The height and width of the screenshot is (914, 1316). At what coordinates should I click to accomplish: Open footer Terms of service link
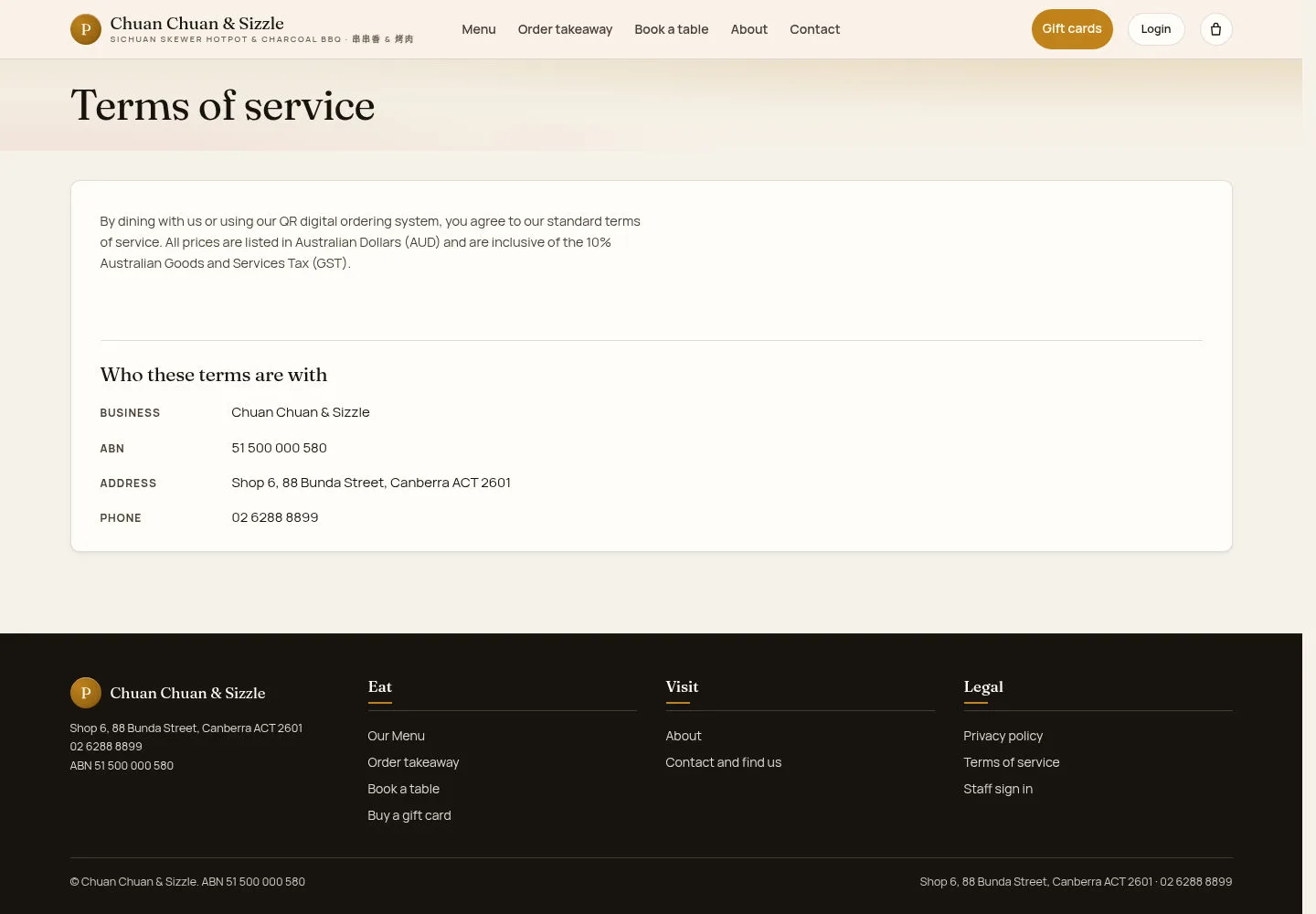[x=1012, y=762]
